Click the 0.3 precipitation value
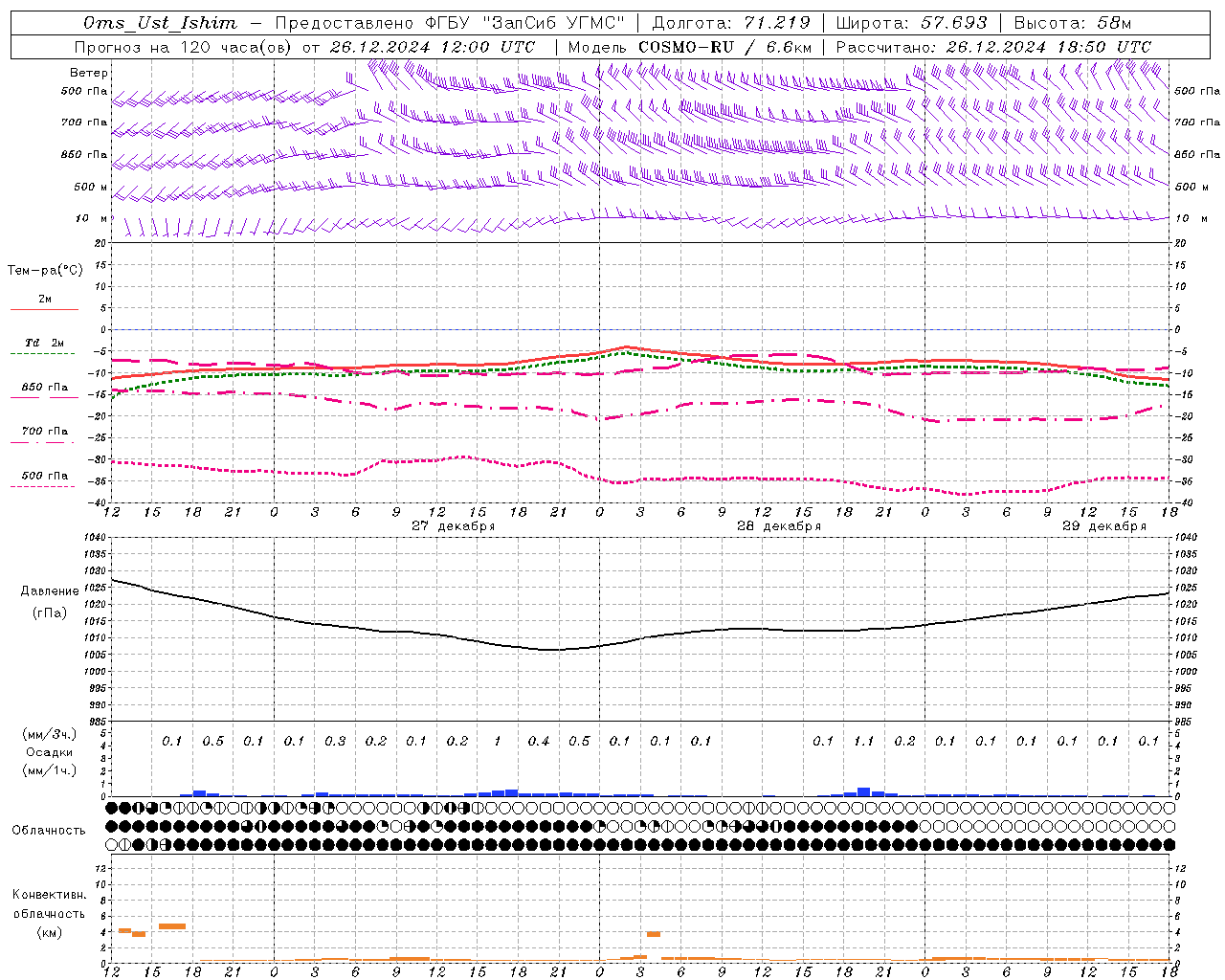This screenshot has width=1225, height=980. click(x=335, y=742)
